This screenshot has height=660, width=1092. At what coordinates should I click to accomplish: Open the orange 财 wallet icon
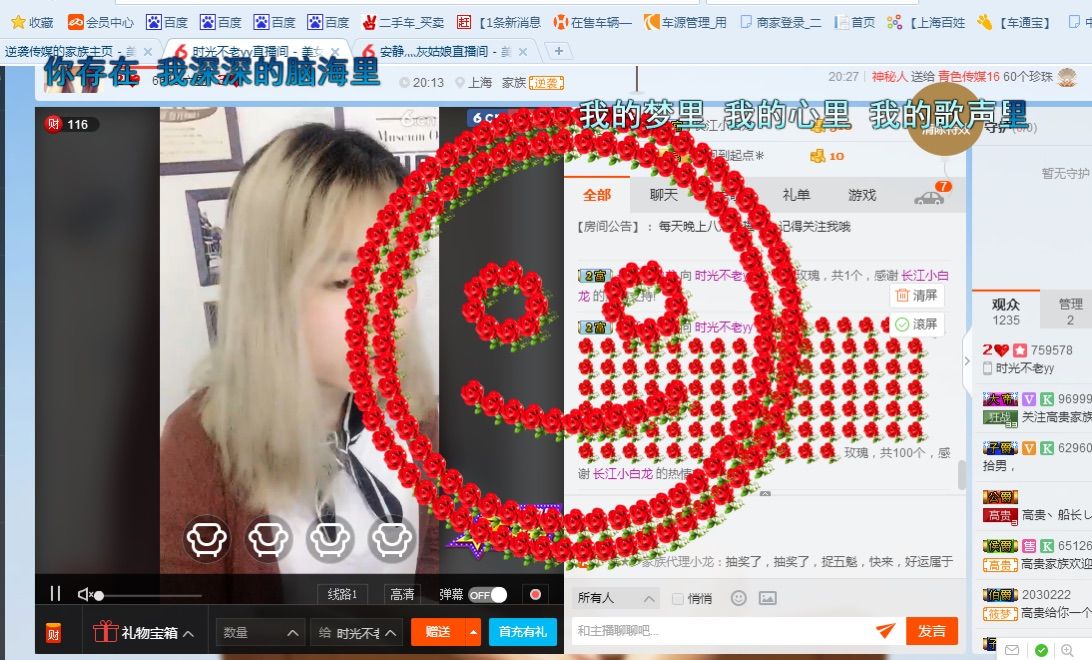[54, 632]
